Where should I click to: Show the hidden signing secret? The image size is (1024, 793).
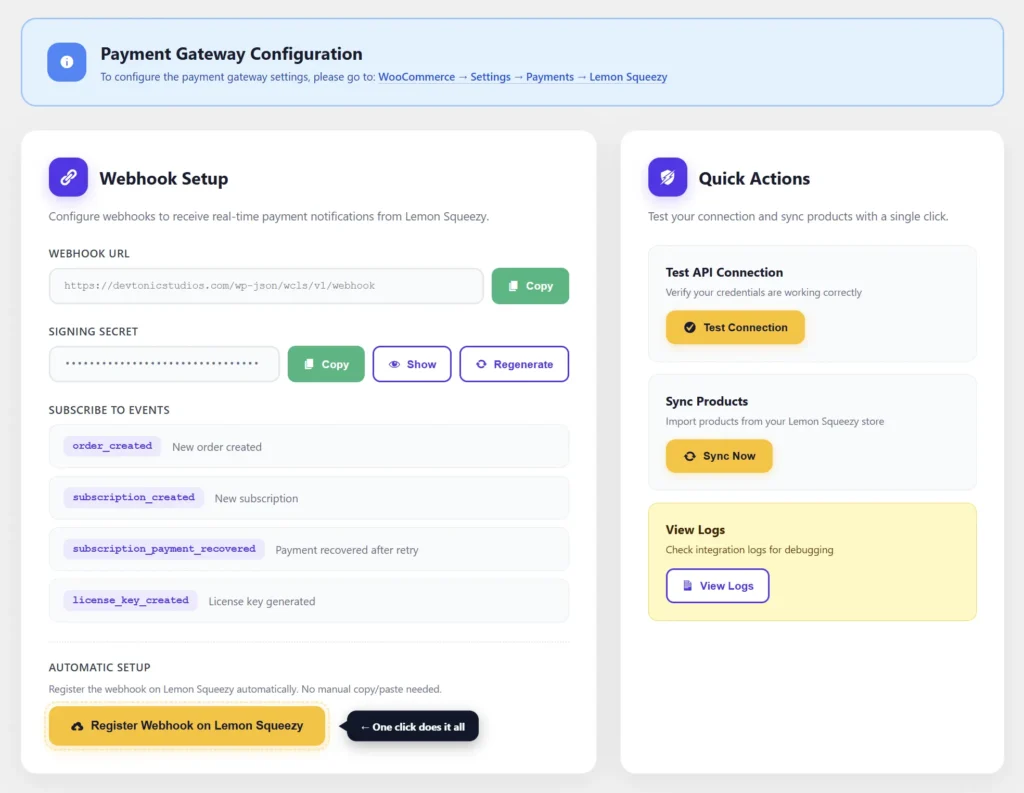pyautogui.click(x=411, y=364)
